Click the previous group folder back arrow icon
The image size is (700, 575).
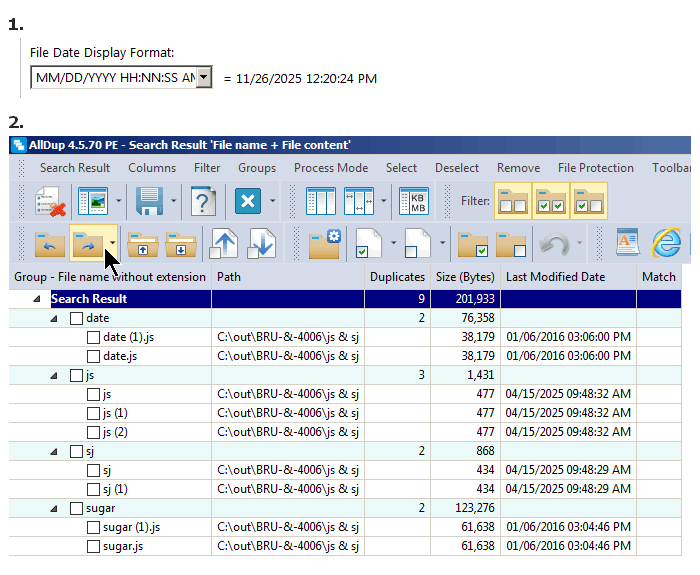point(49,243)
